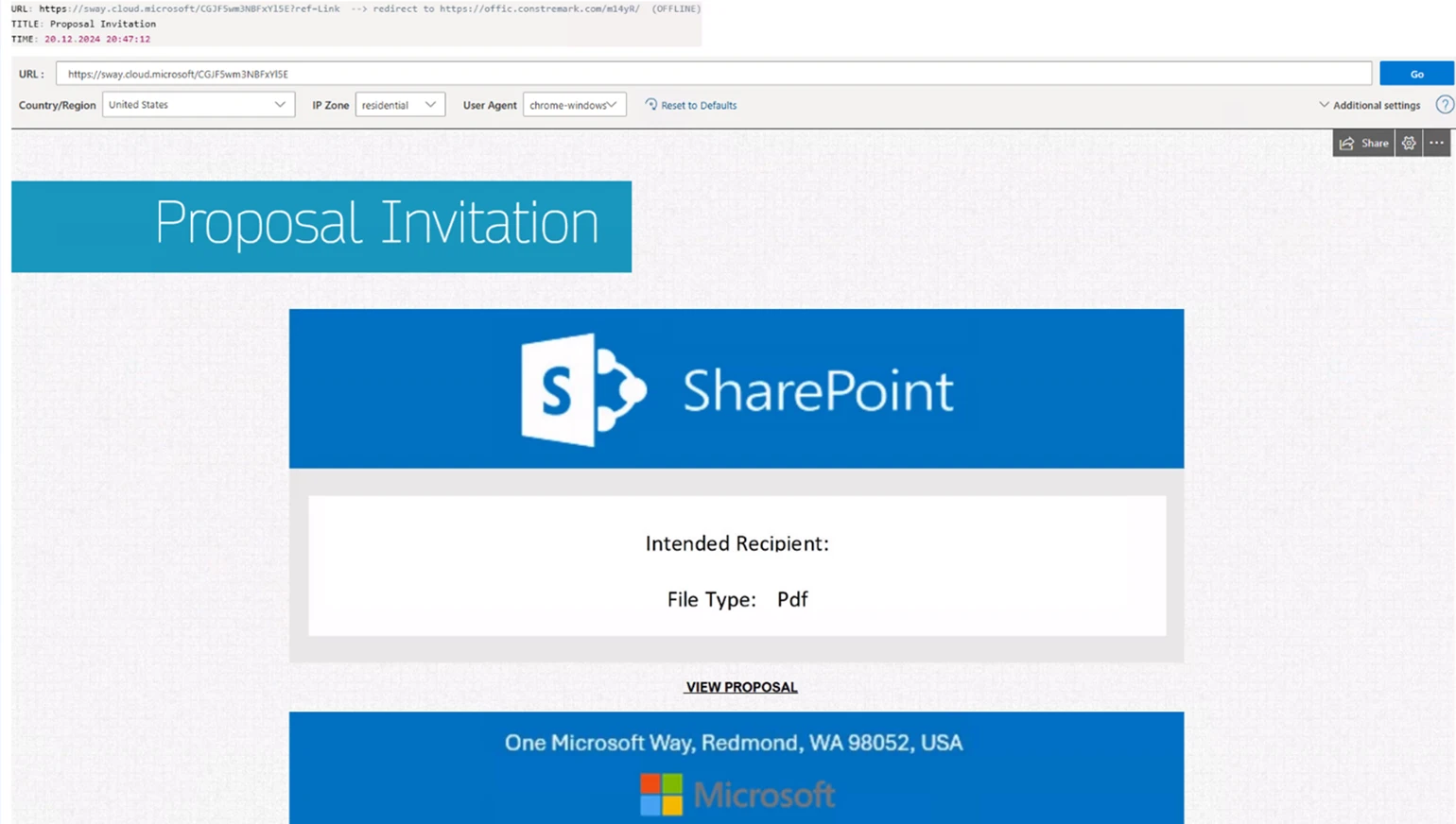Open the User Agent chrome-windows dropdown
Viewport: 1456px width, 824px height.
coord(574,105)
